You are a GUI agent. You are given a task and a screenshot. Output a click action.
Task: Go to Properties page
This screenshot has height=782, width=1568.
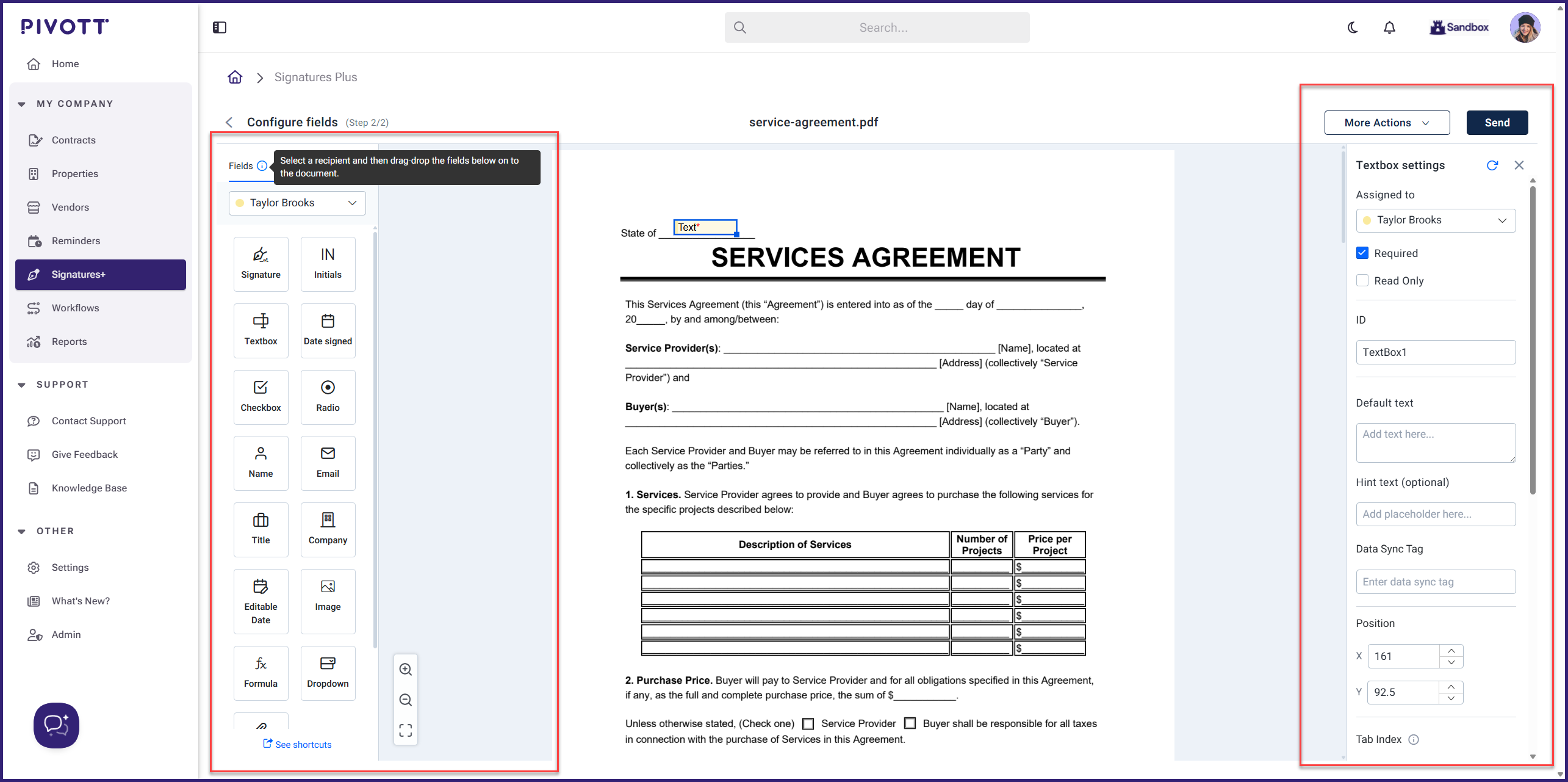101,173
